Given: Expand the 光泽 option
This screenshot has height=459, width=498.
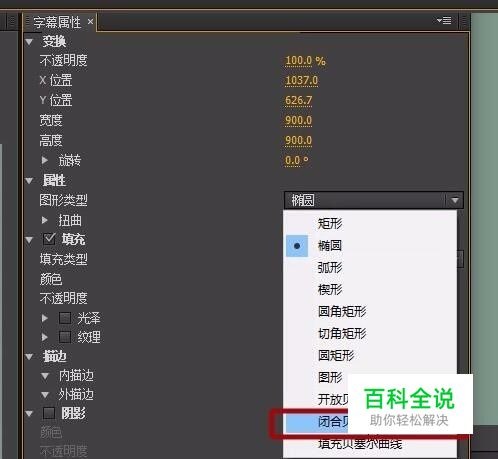Looking at the screenshot, I should (45, 318).
